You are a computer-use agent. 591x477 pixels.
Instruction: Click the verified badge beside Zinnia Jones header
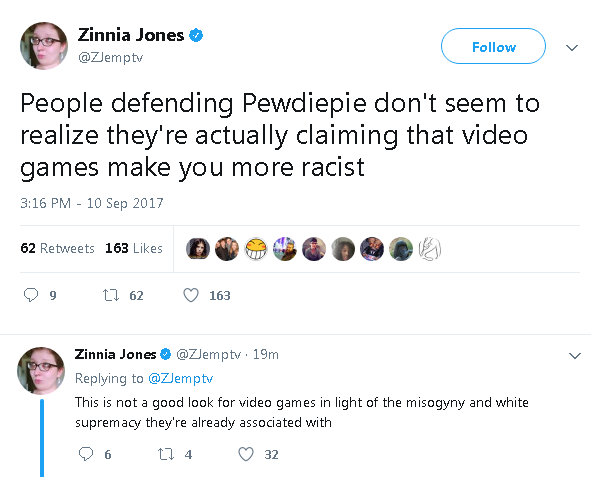196,35
